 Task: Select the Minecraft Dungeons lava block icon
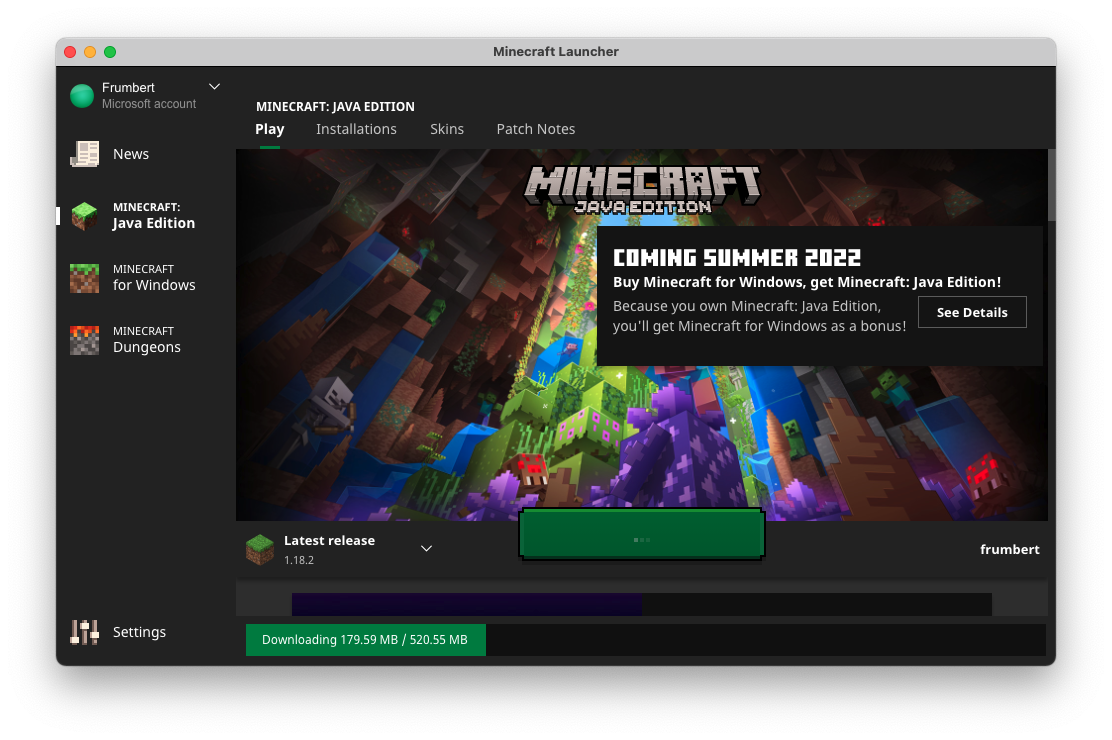(x=84, y=340)
